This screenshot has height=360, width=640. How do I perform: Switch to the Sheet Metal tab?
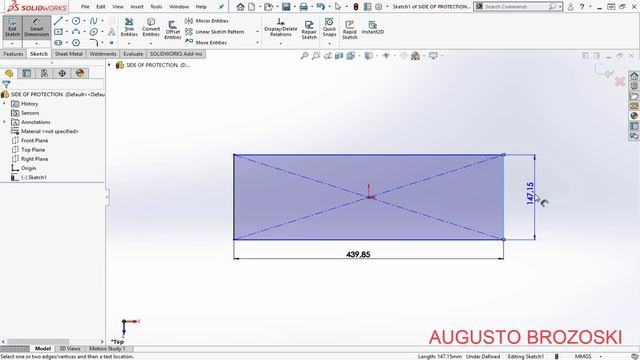(69, 54)
